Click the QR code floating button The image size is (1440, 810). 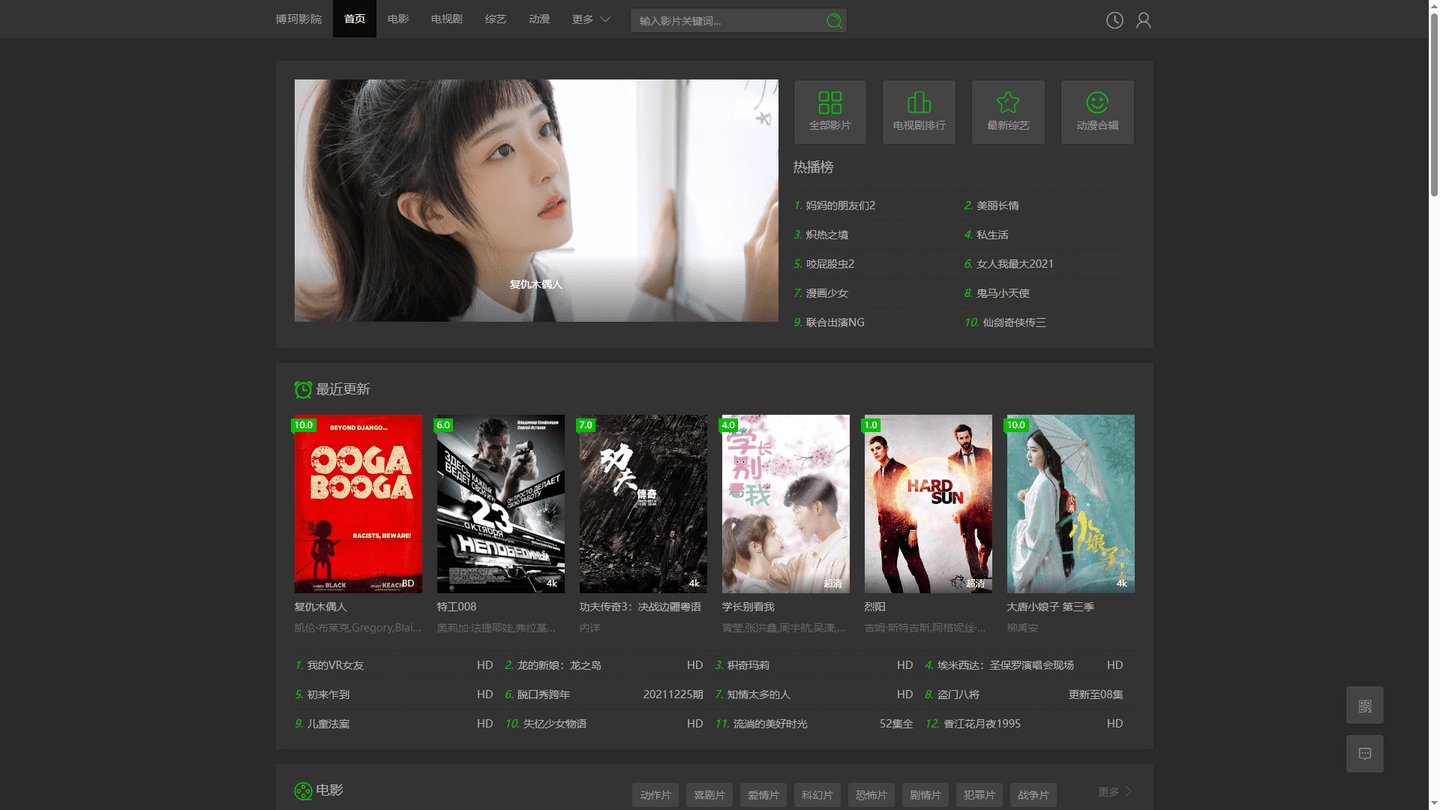point(1365,706)
